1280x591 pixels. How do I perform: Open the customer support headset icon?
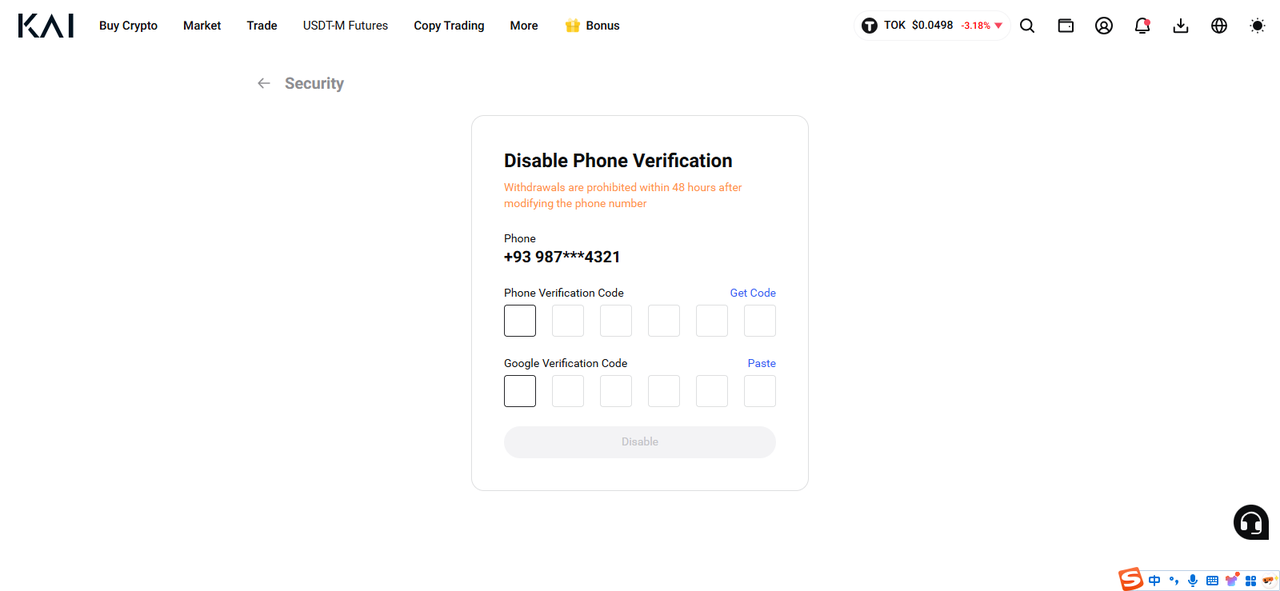click(x=1251, y=522)
